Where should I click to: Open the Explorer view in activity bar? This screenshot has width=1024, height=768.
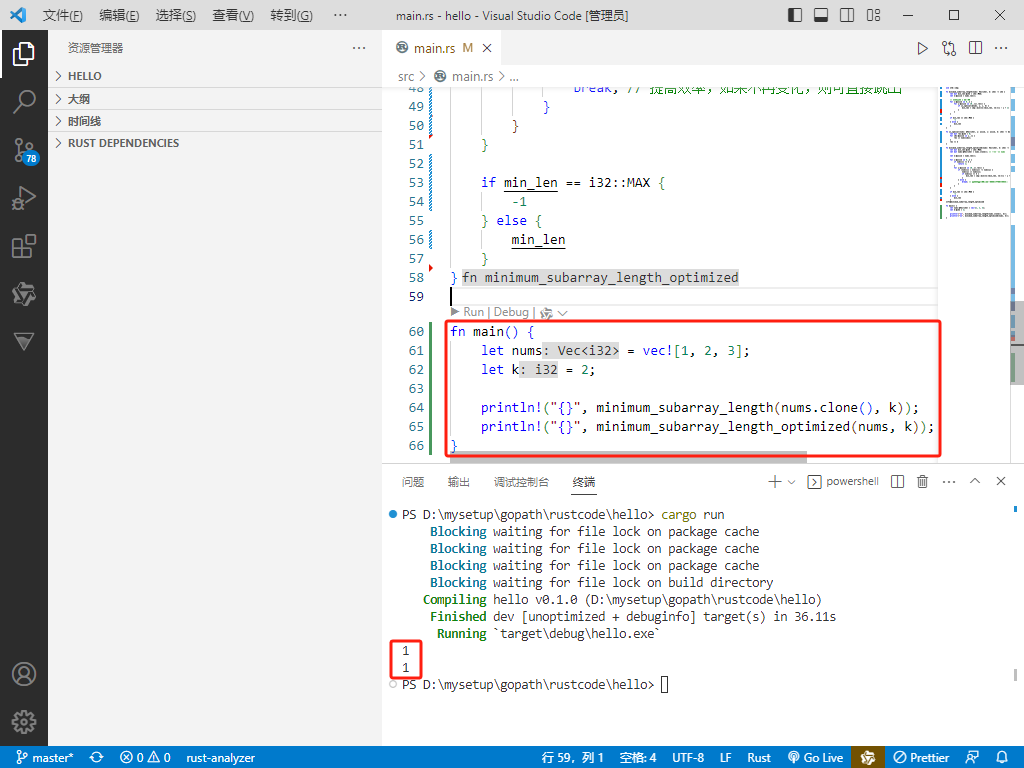tap(24, 54)
